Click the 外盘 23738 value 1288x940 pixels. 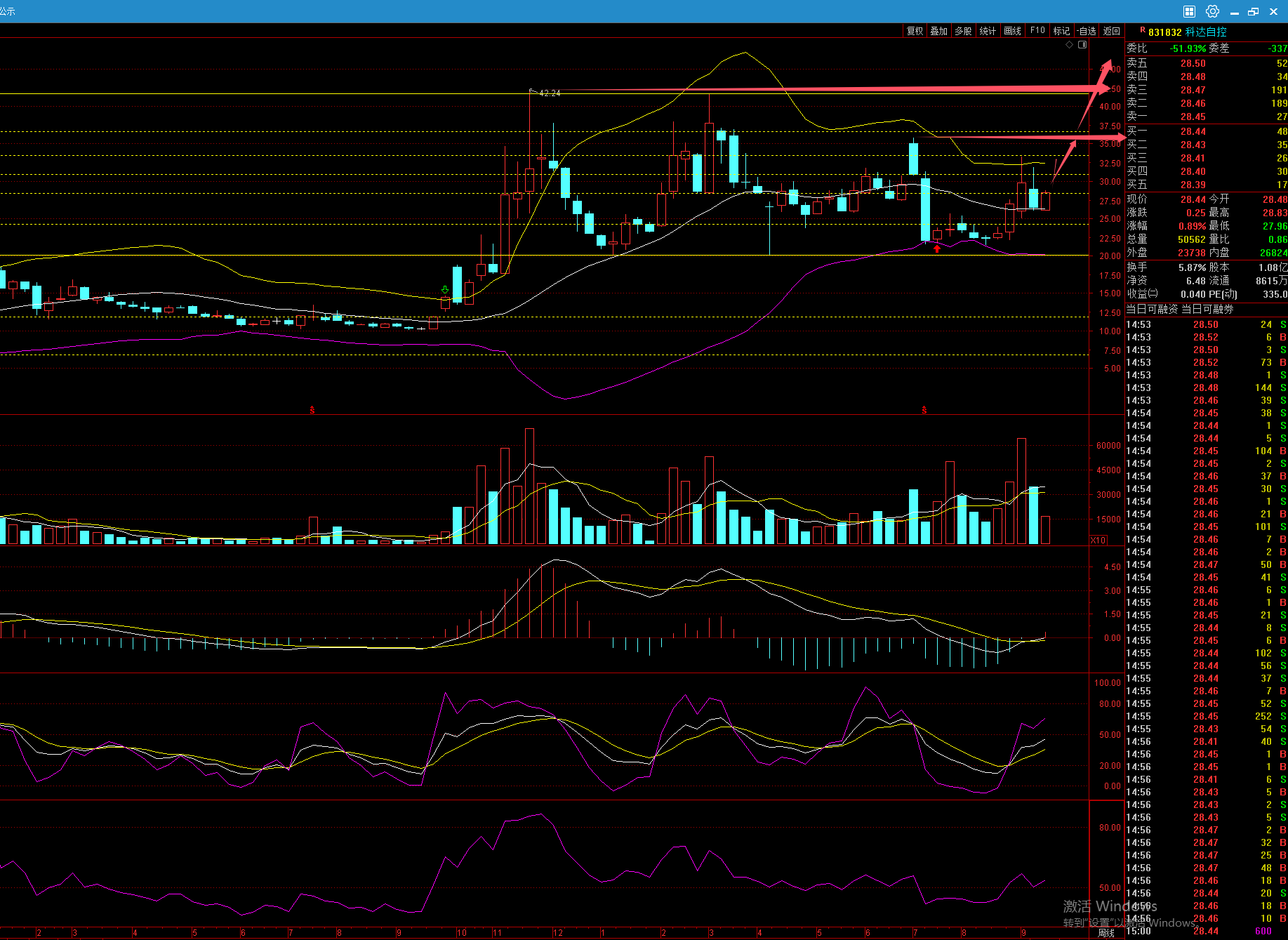(x=1192, y=253)
